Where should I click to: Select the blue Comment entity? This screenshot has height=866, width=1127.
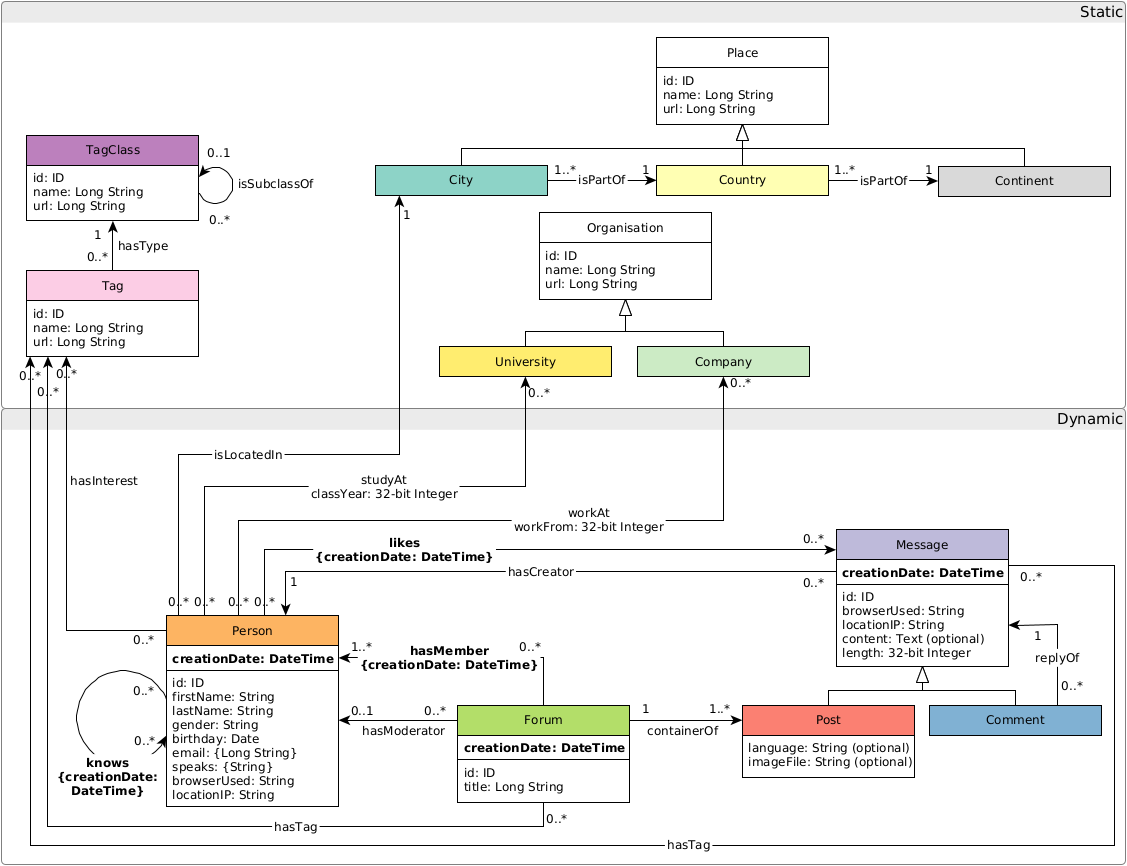tap(1015, 719)
